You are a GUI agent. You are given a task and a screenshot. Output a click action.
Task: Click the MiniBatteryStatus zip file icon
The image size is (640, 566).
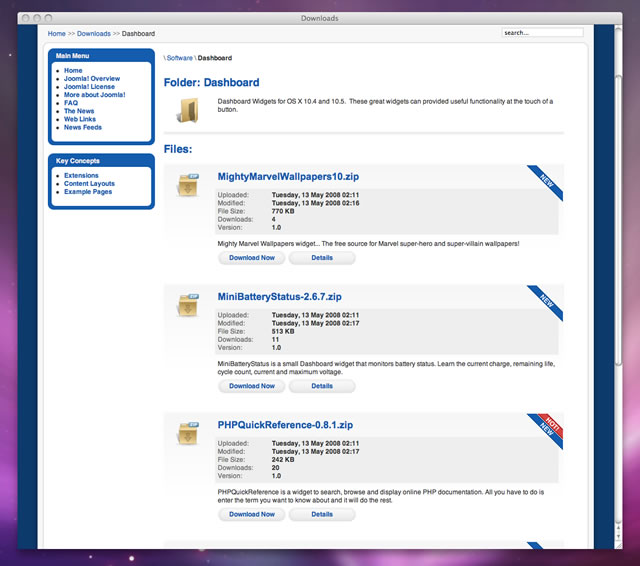[x=188, y=305]
